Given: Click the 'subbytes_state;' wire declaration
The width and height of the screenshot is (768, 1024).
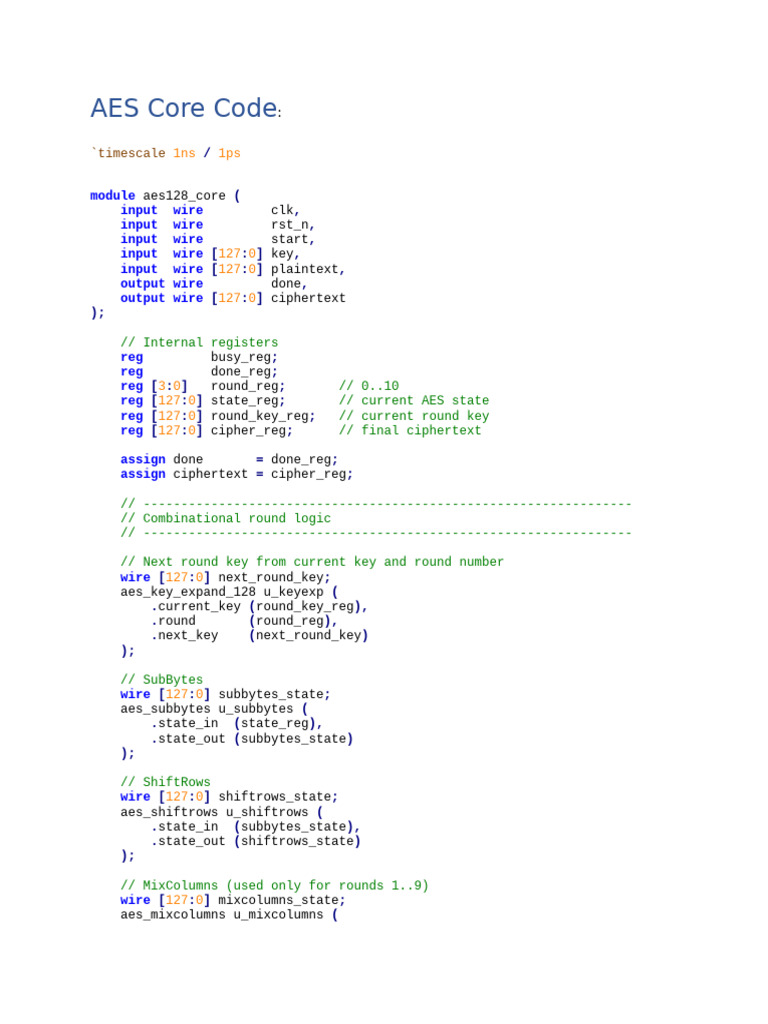Looking at the screenshot, I should pos(274,694).
